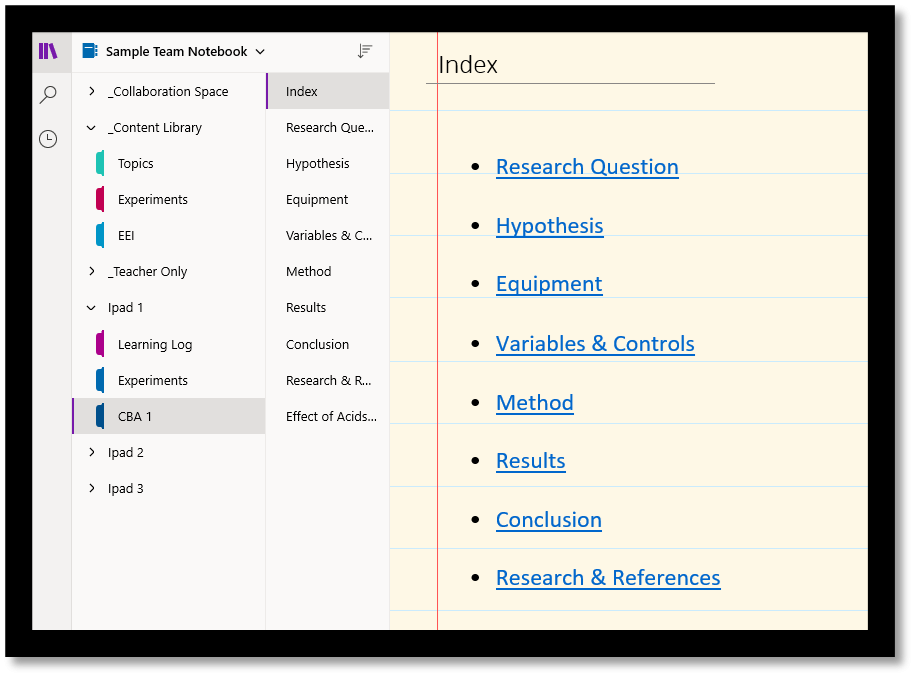This screenshot has height=677, width=915.
Task: Open the Hypothesis page in page list
Action: (328, 163)
